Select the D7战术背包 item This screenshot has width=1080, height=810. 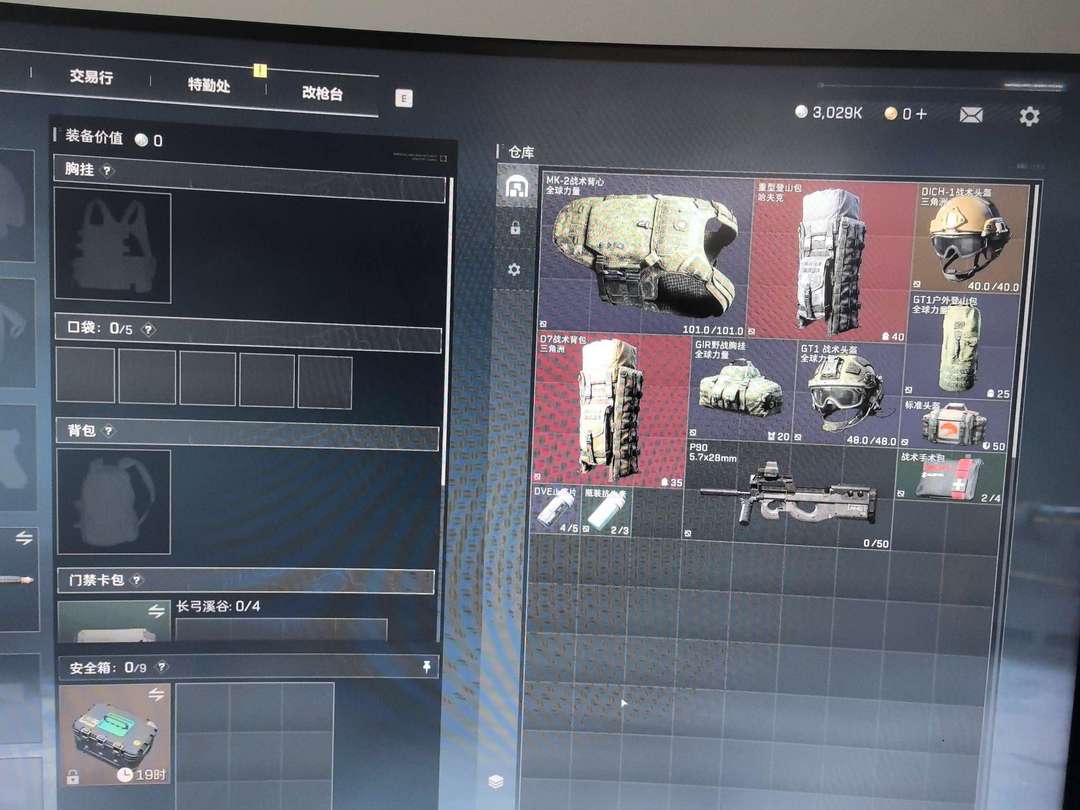(612, 410)
